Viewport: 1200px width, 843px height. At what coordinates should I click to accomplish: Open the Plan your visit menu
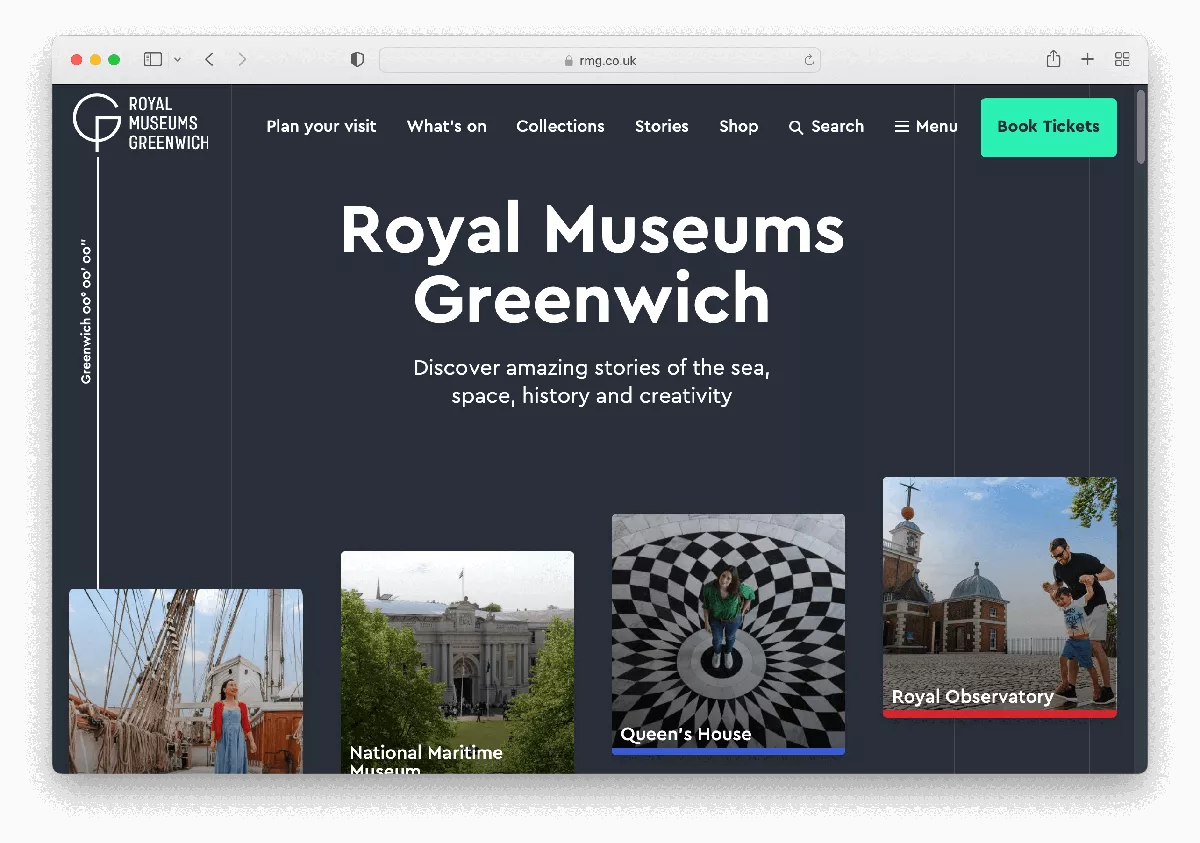321,126
